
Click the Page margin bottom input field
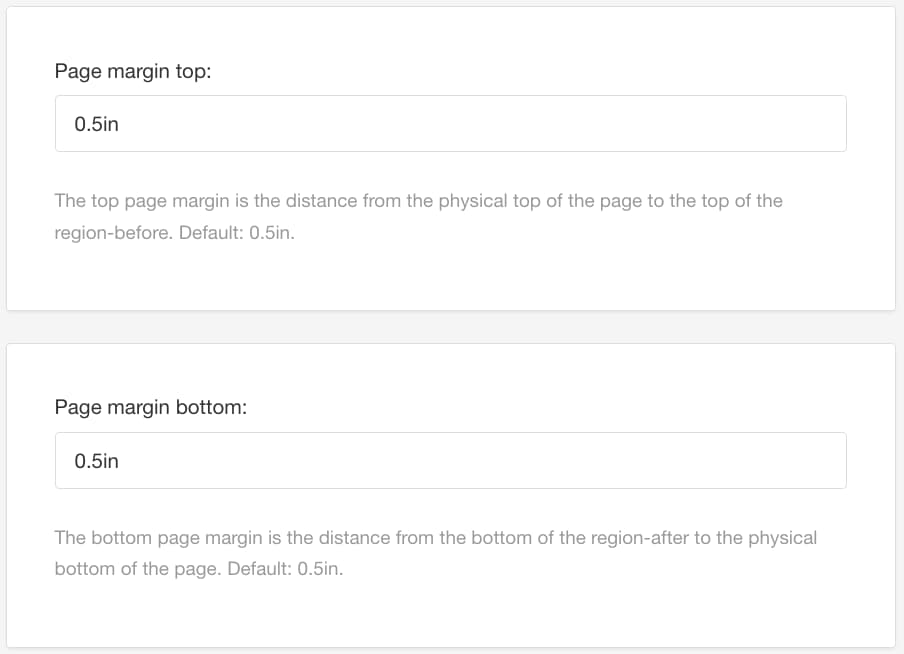click(x=450, y=460)
